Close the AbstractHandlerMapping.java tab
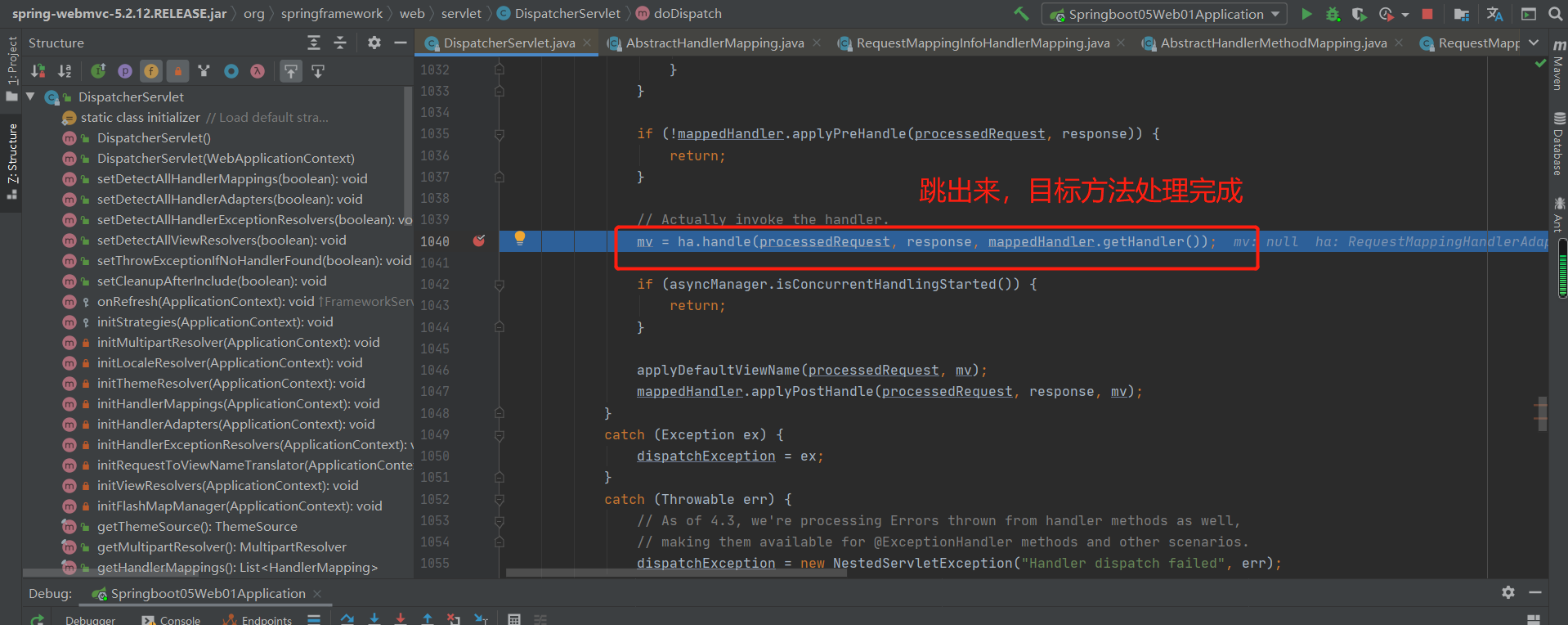 coord(816,43)
